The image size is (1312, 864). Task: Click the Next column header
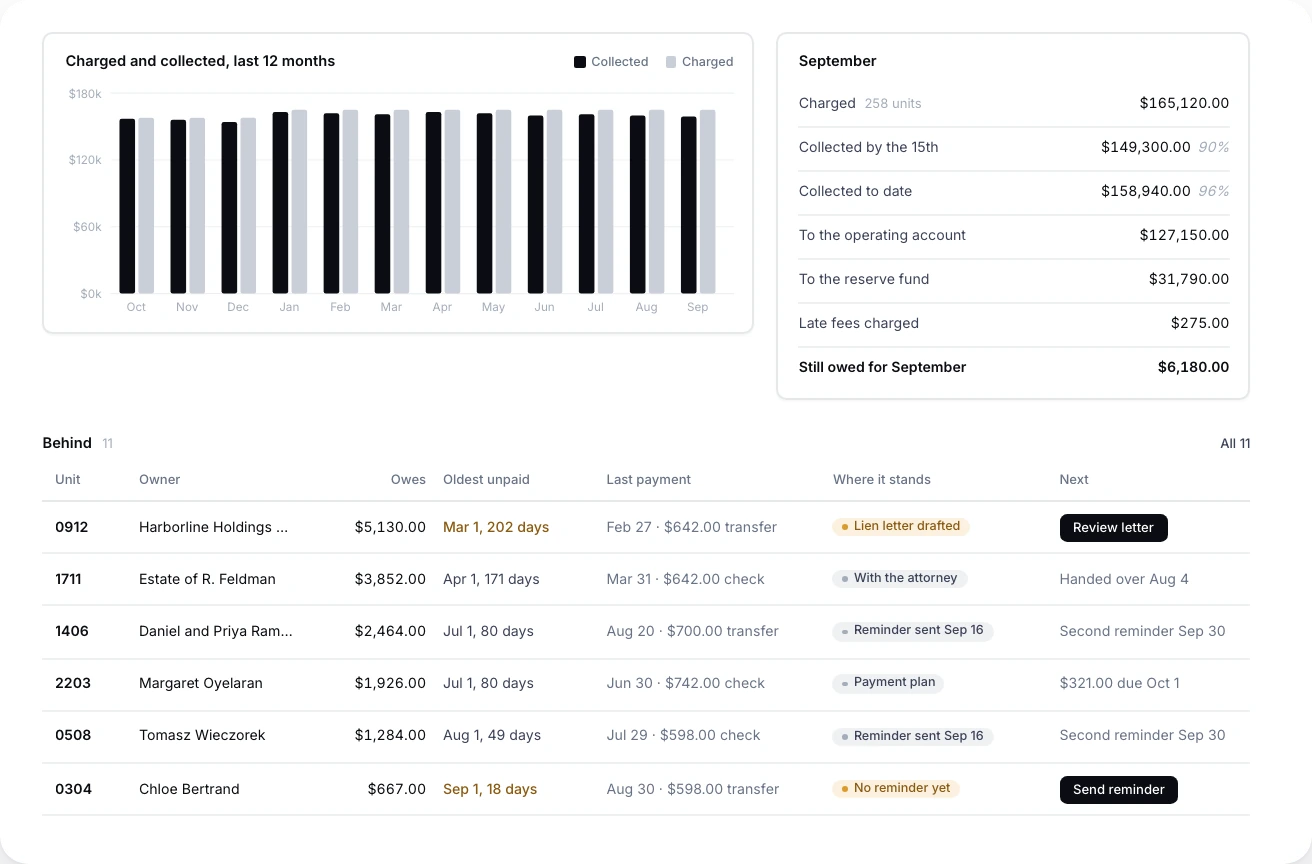(1074, 479)
